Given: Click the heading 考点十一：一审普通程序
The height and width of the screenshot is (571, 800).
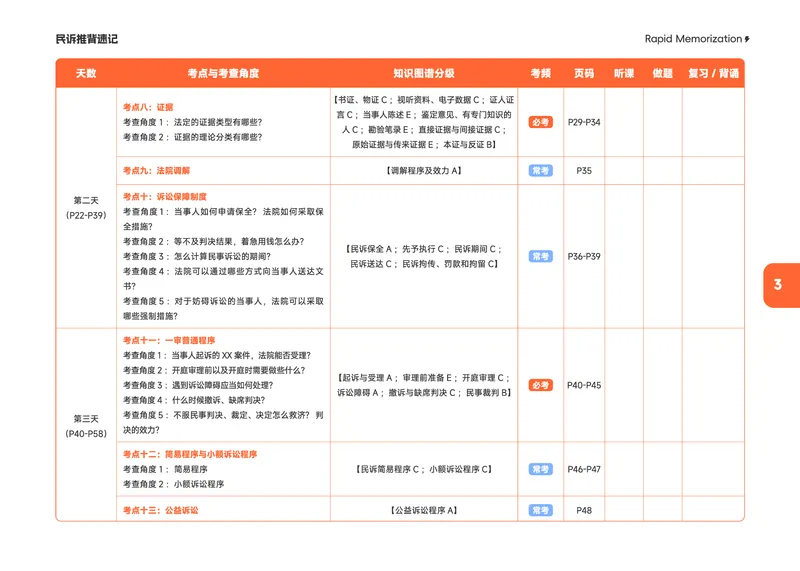Looking at the screenshot, I should coord(169,340).
